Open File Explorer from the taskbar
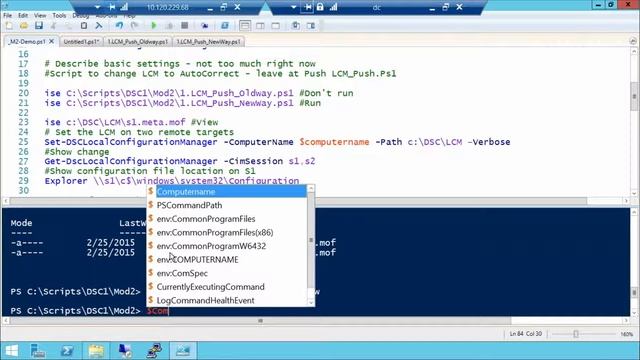640x360 pixels. pyautogui.click(x=96, y=351)
